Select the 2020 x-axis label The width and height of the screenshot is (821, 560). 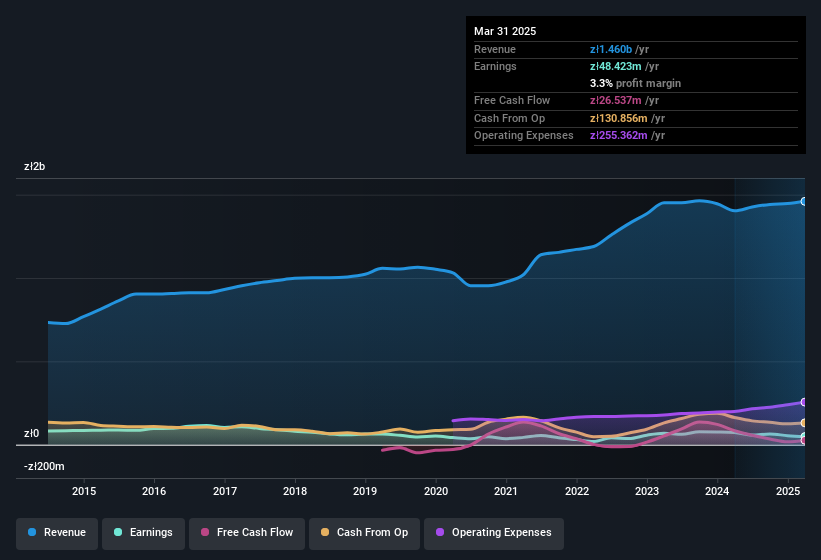click(436, 491)
